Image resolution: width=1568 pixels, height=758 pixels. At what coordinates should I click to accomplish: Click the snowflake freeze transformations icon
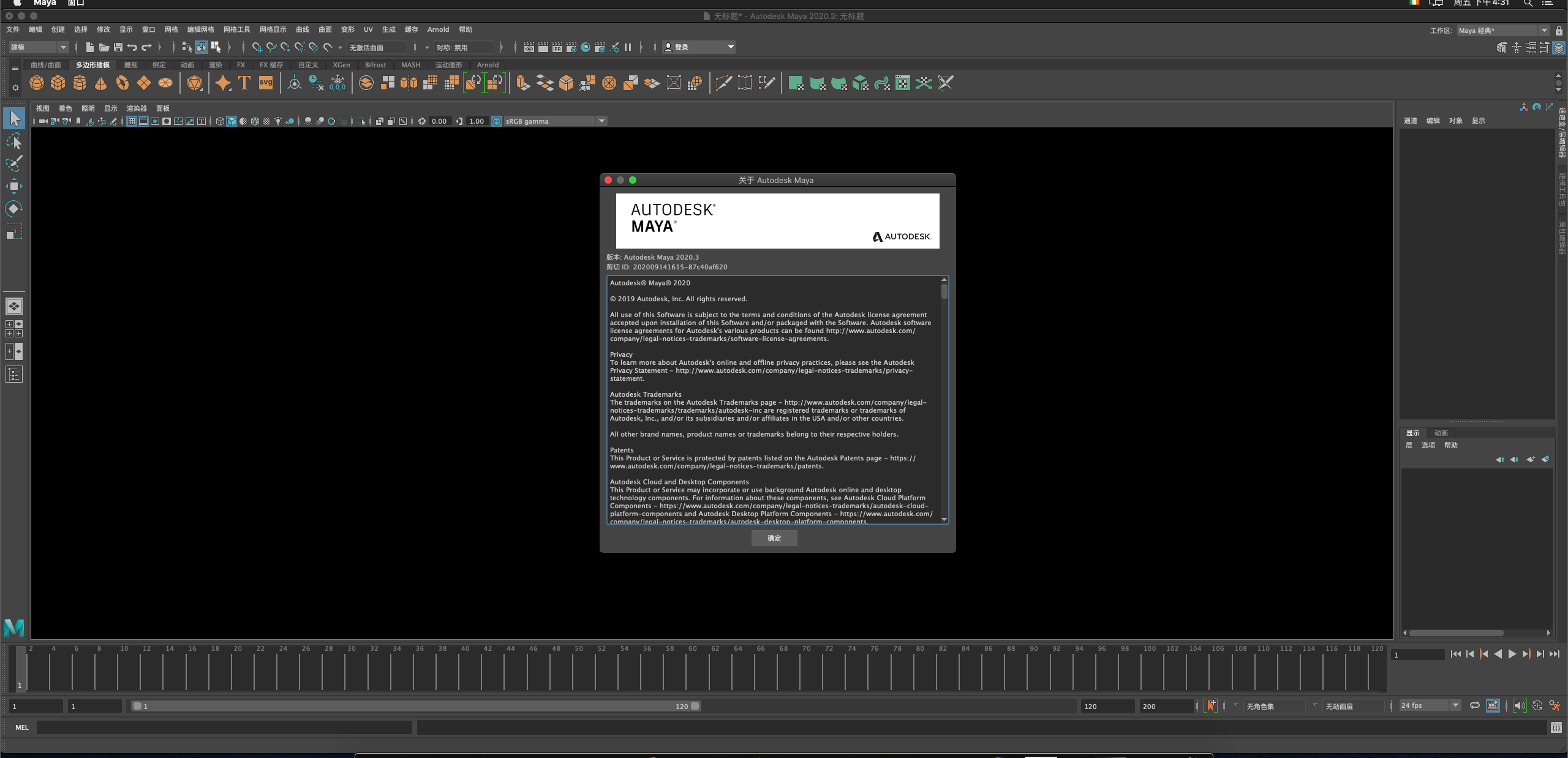click(337, 83)
